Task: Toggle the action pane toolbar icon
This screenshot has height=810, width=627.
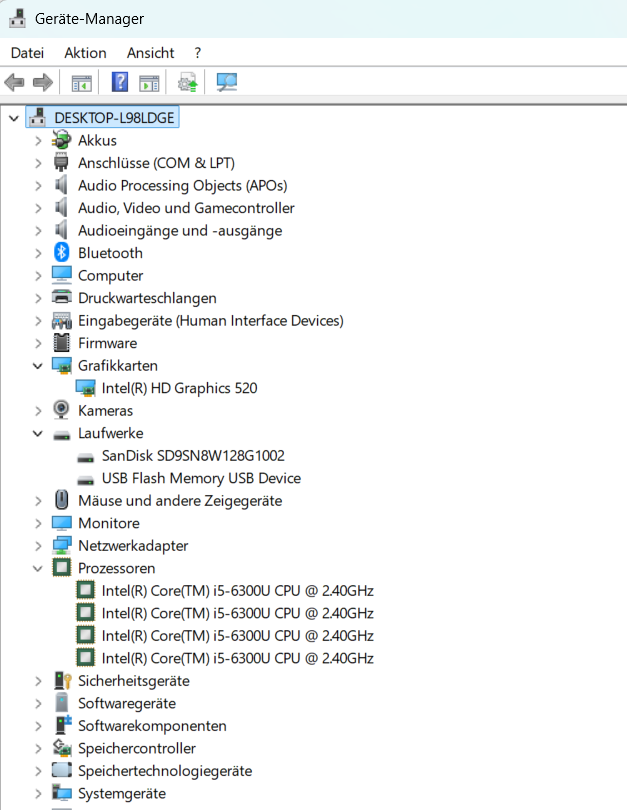Action: (x=149, y=83)
